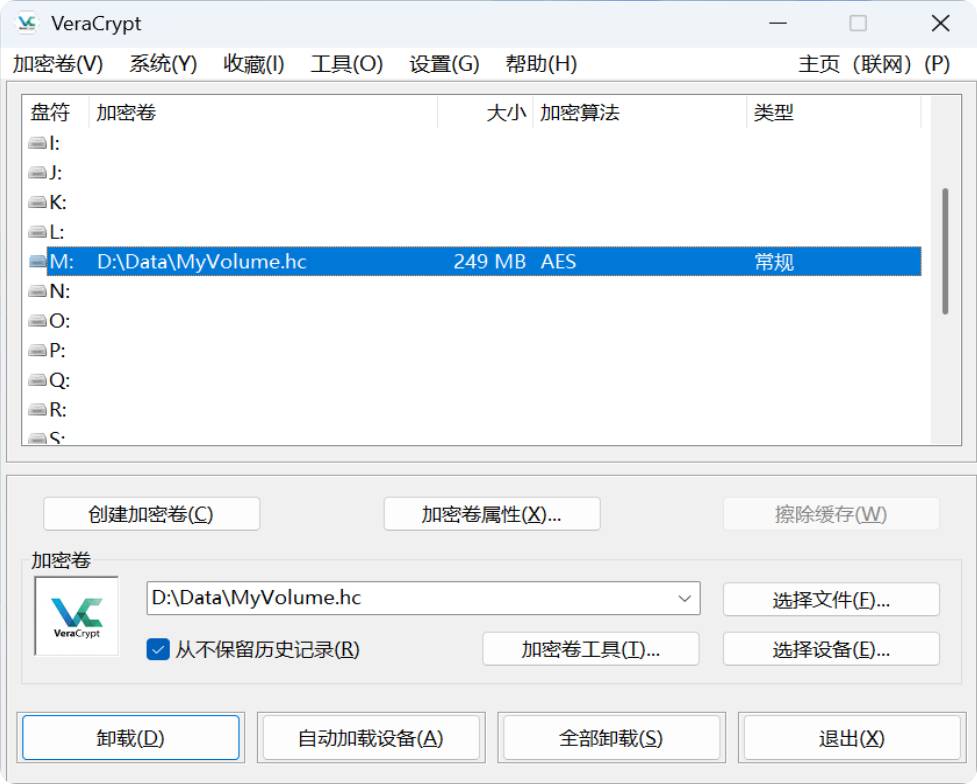Click the drive list vertical scrollbar
The width and height of the screenshot is (977, 784).
pos(945,250)
